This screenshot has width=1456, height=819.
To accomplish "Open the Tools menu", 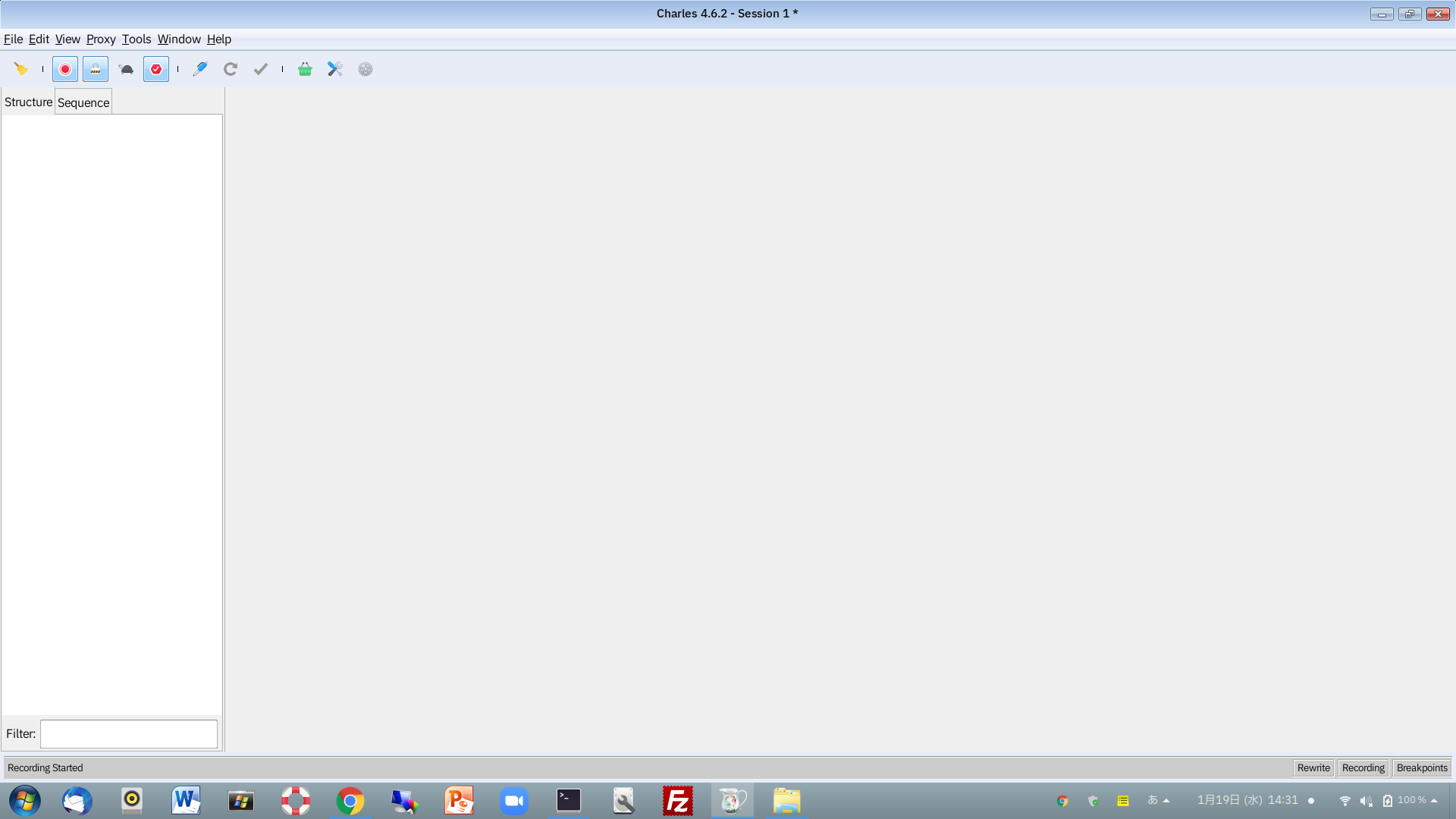I will click(136, 39).
